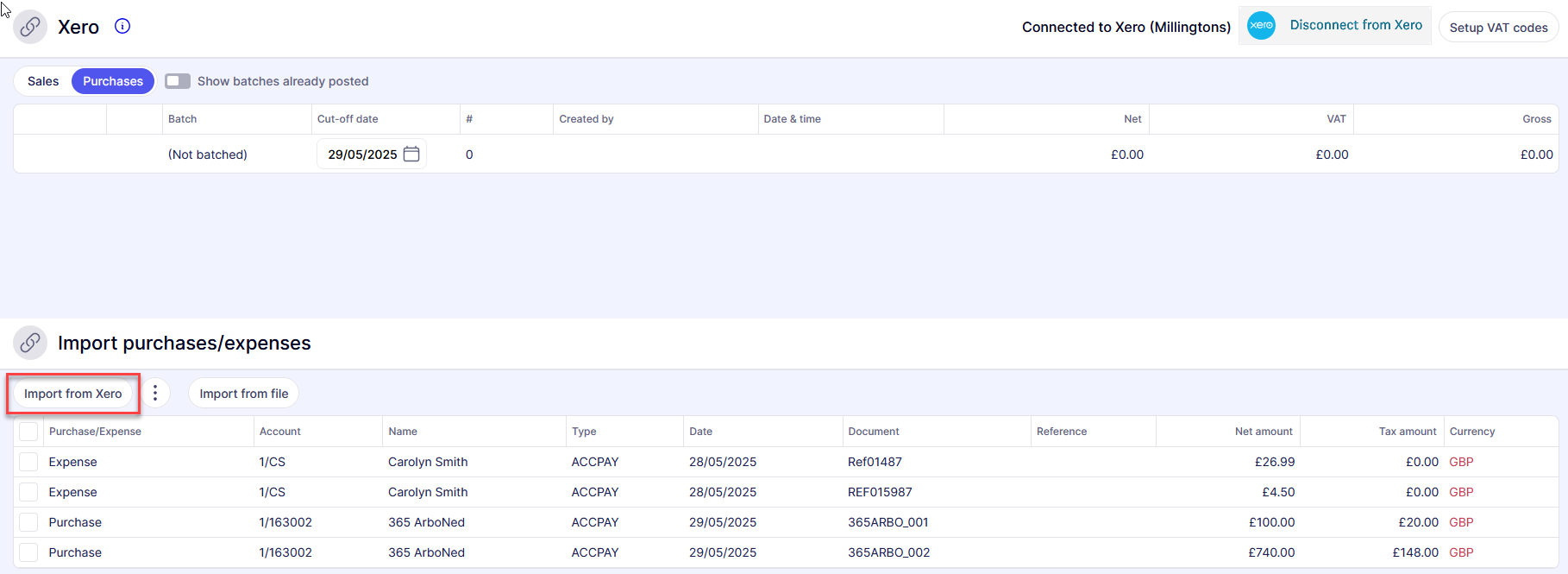This screenshot has width=1568, height=574.
Task: Open the cut-off date calendar picker
Action: pyautogui.click(x=411, y=154)
